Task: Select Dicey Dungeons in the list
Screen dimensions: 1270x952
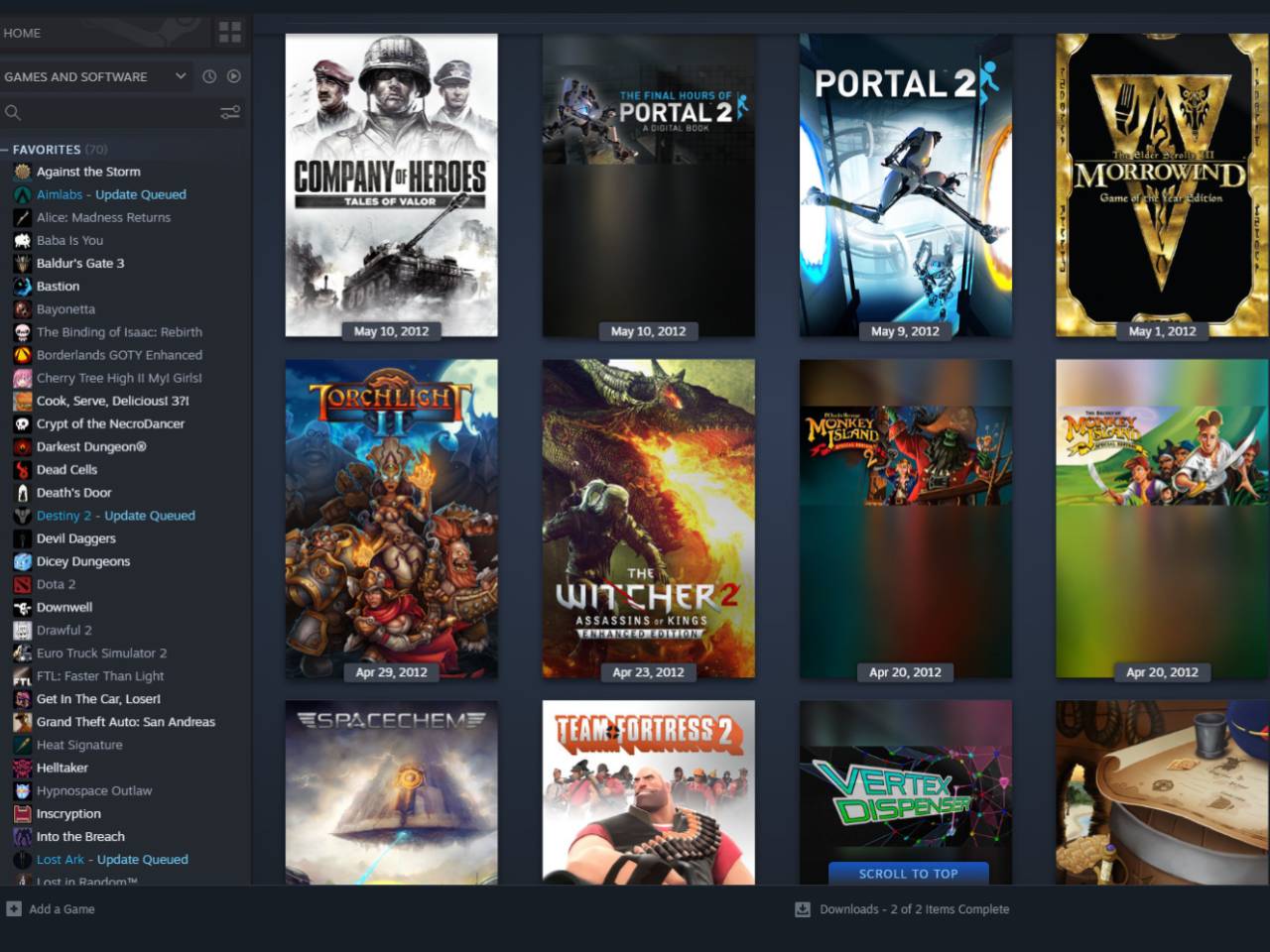Action: (x=83, y=561)
